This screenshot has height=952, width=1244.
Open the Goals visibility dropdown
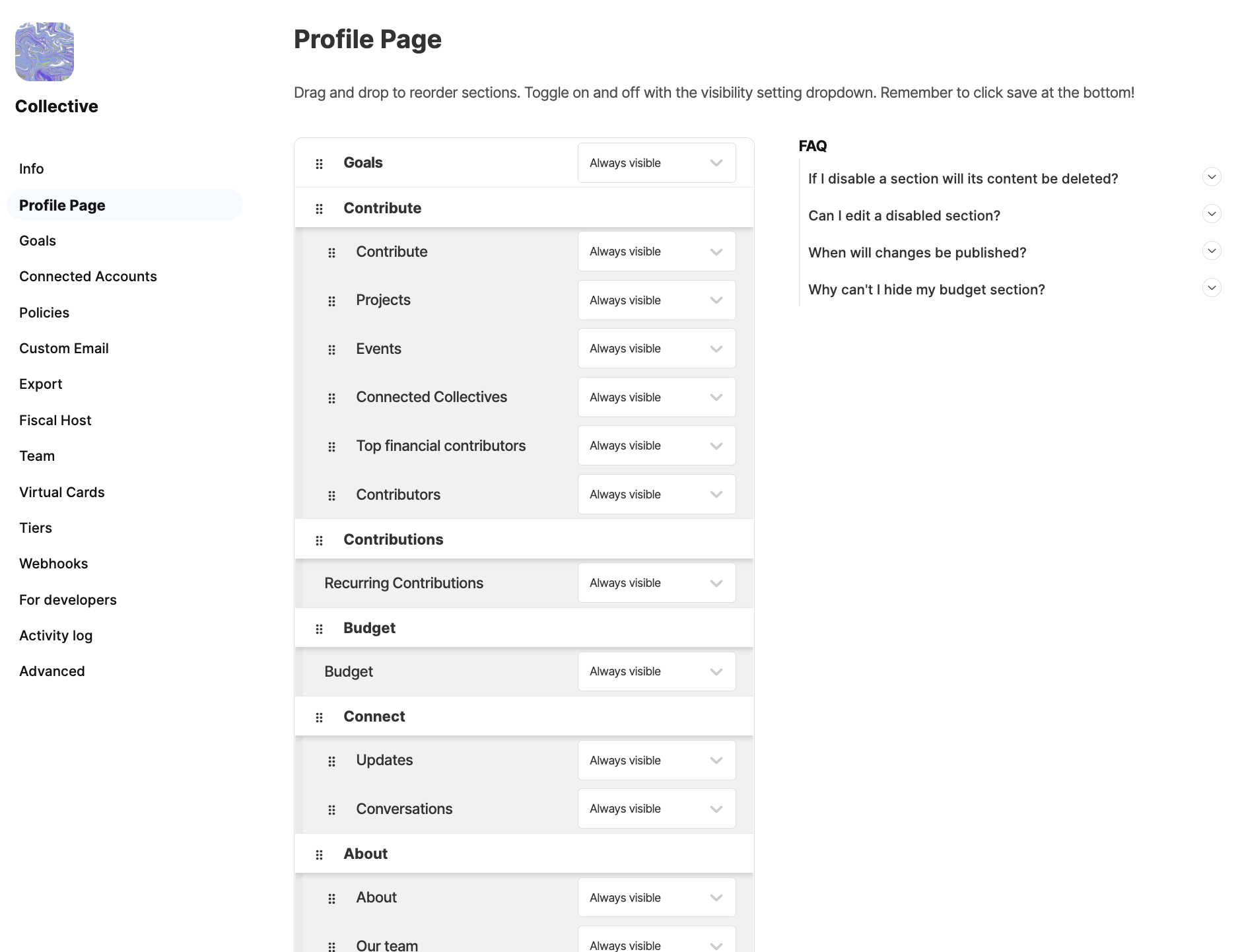click(656, 163)
